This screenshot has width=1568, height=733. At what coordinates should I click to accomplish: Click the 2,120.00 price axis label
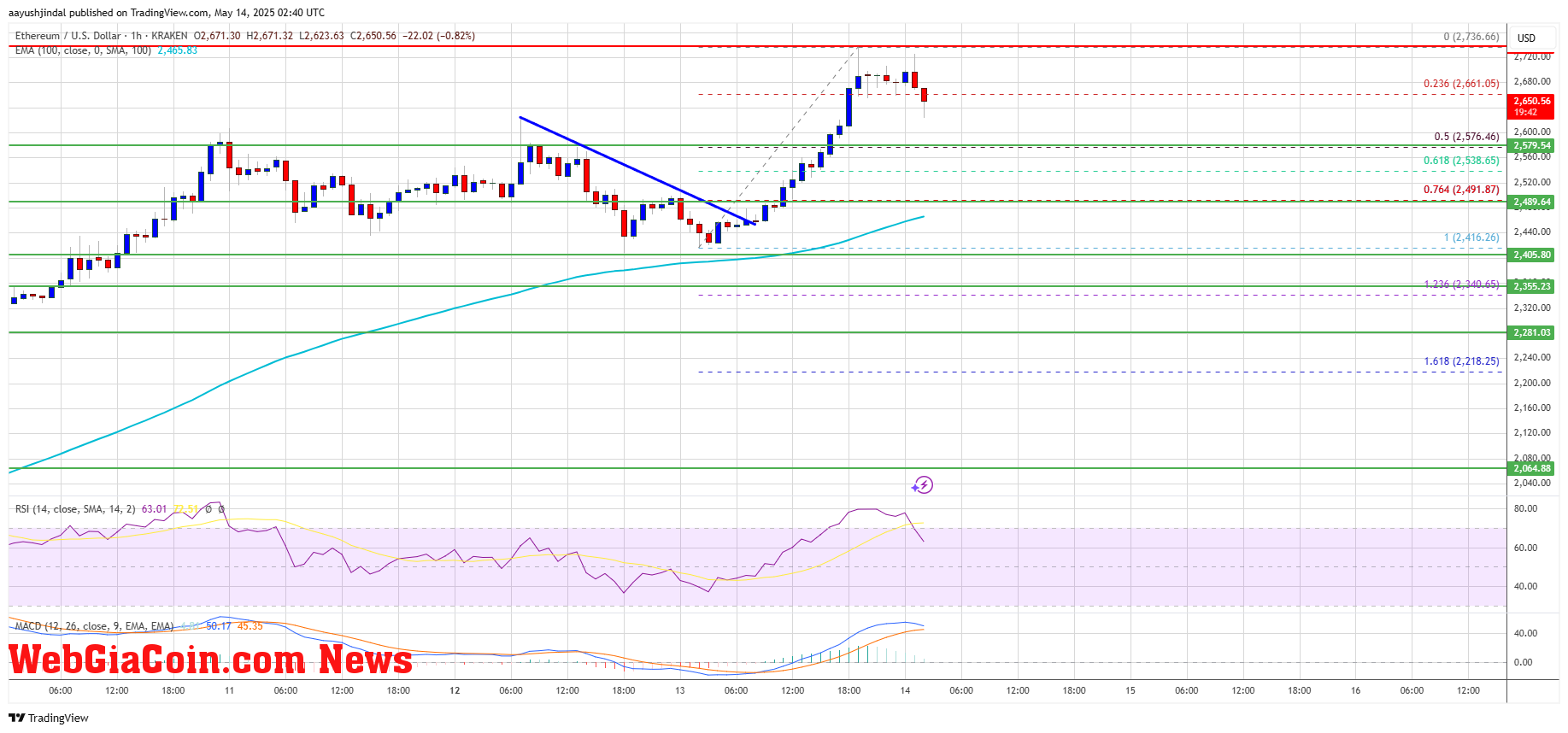click(x=1531, y=433)
